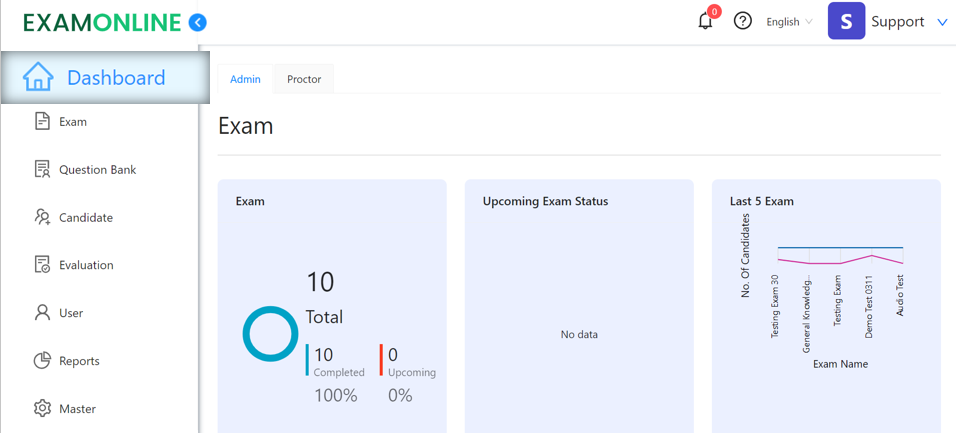Go to the EXAMONLINE logo home link
Screen dimensions: 957x433
[x=103, y=23]
